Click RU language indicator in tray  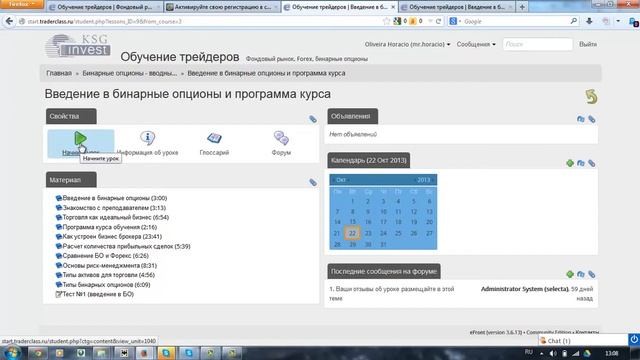pyautogui.click(x=529, y=352)
